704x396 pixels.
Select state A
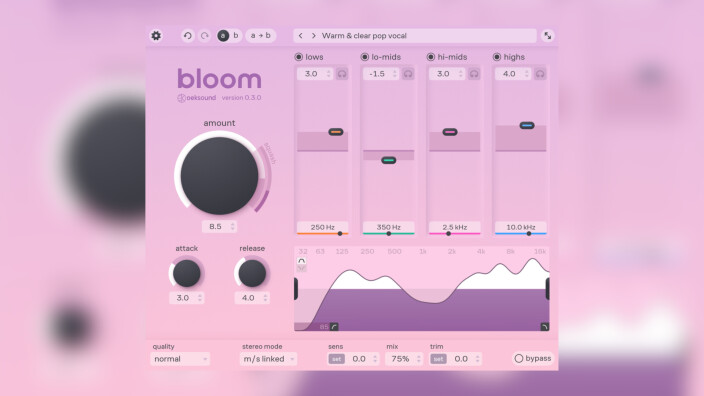point(223,35)
